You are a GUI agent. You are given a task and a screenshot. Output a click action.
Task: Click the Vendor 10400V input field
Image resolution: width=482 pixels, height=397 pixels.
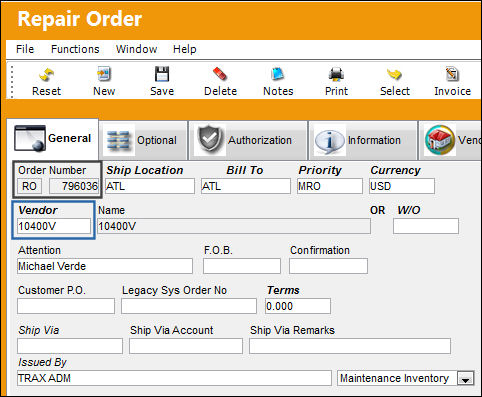coord(54,226)
